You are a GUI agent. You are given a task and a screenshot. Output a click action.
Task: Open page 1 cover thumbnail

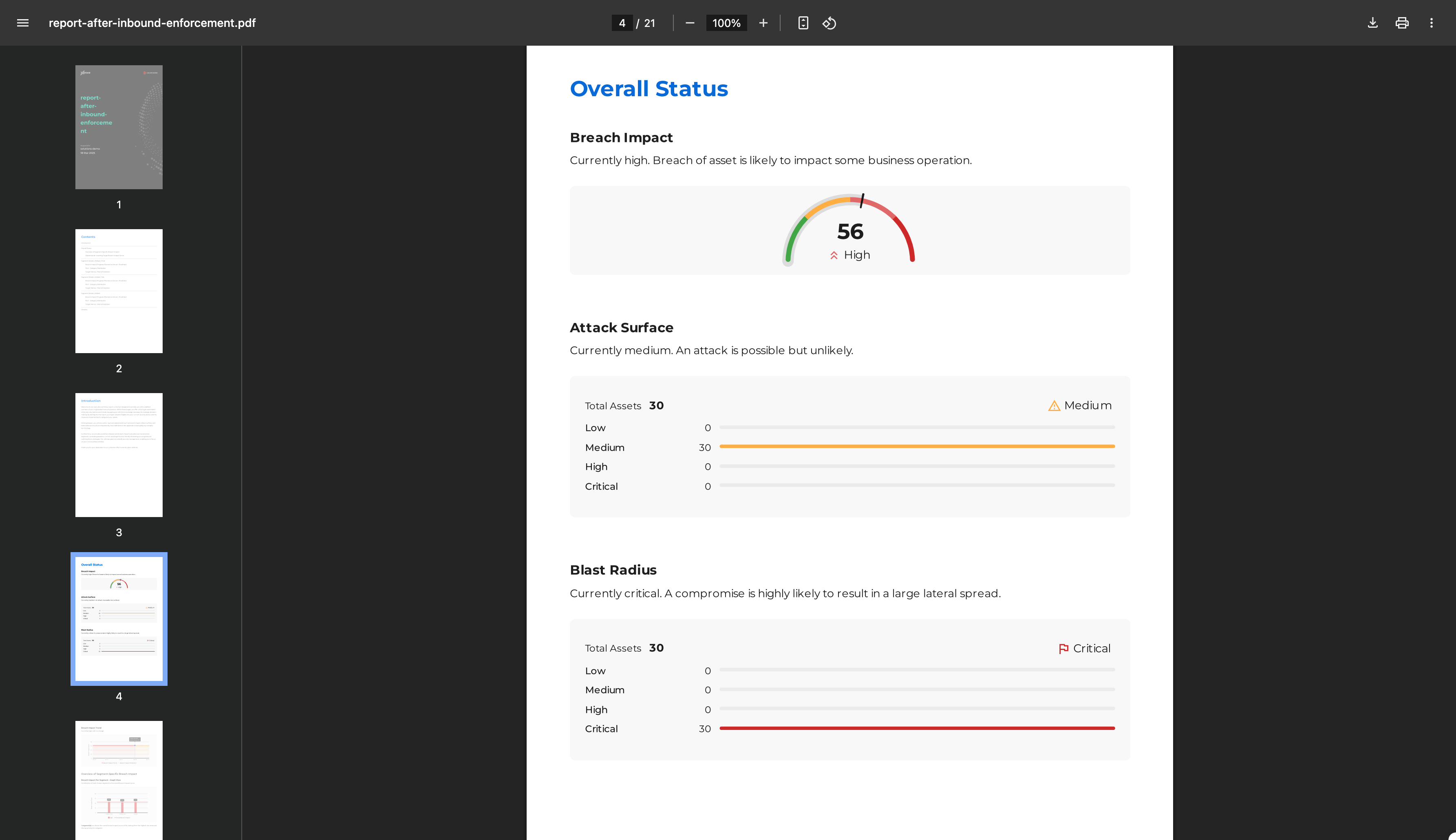pyautogui.click(x=119, y=127)
